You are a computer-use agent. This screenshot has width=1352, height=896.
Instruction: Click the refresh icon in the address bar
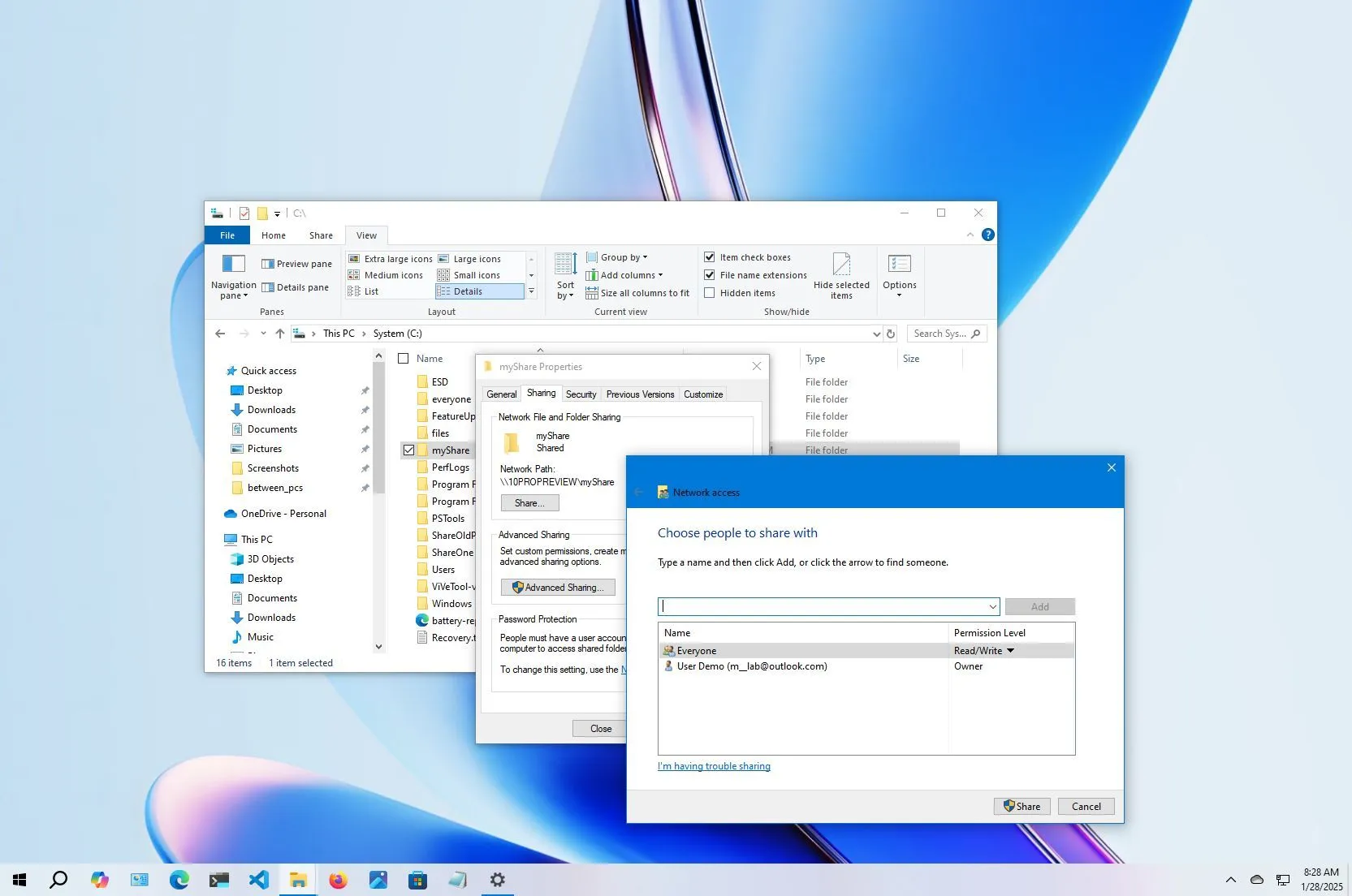coord(891,333)
